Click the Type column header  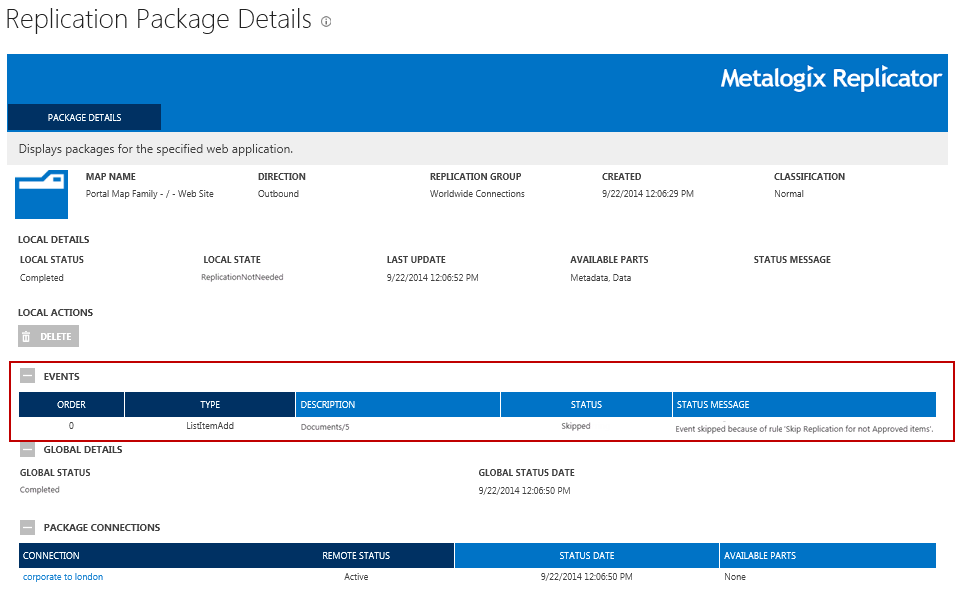coord(210,405)
